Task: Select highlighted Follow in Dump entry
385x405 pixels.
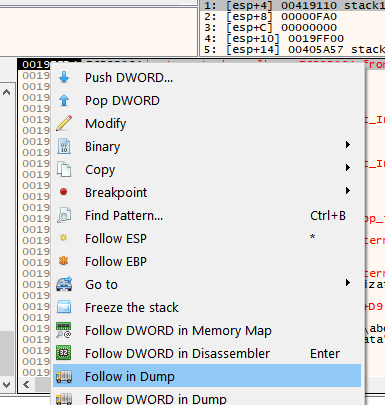Action: (x=207, y=376)
